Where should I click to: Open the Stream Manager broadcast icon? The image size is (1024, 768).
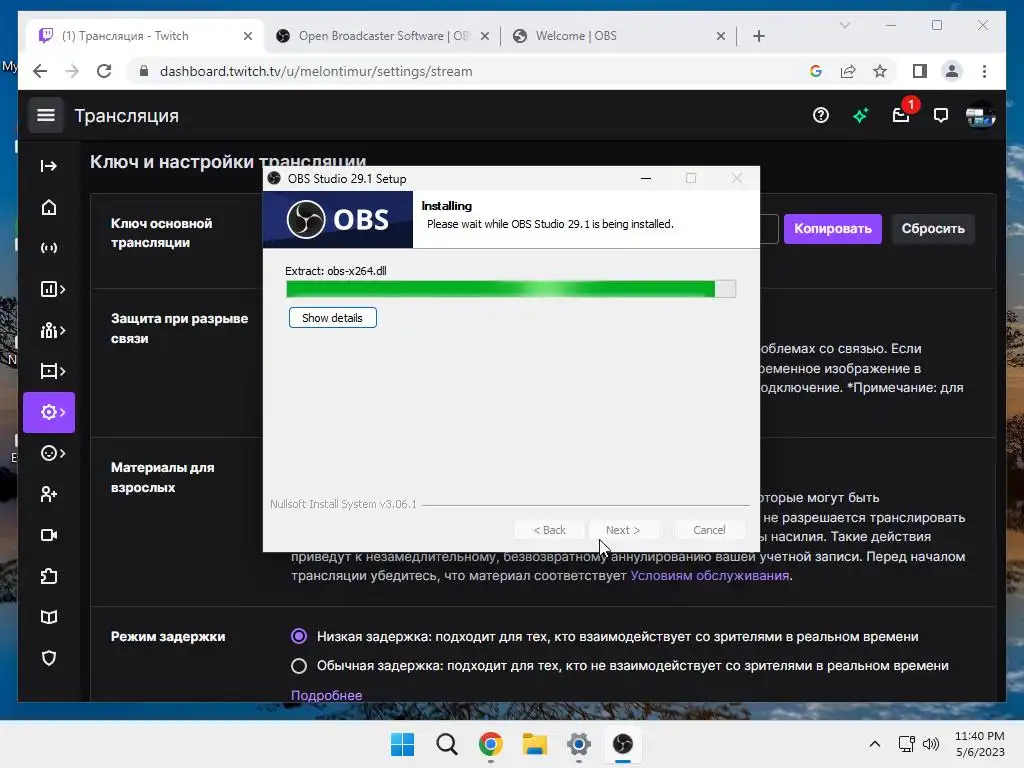point(49,248)
